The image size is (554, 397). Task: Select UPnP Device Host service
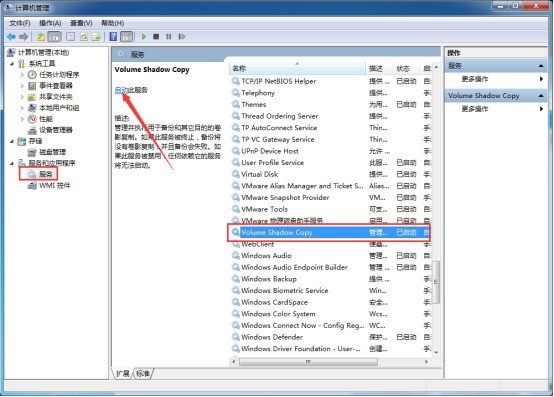pos(330,151)
